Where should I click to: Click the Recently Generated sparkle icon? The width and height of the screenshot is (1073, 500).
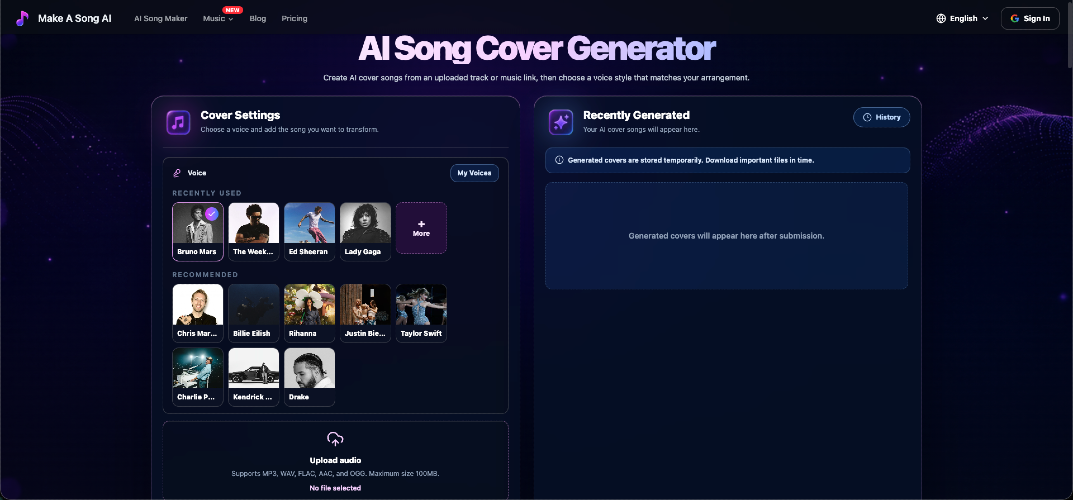coord(561,122)
